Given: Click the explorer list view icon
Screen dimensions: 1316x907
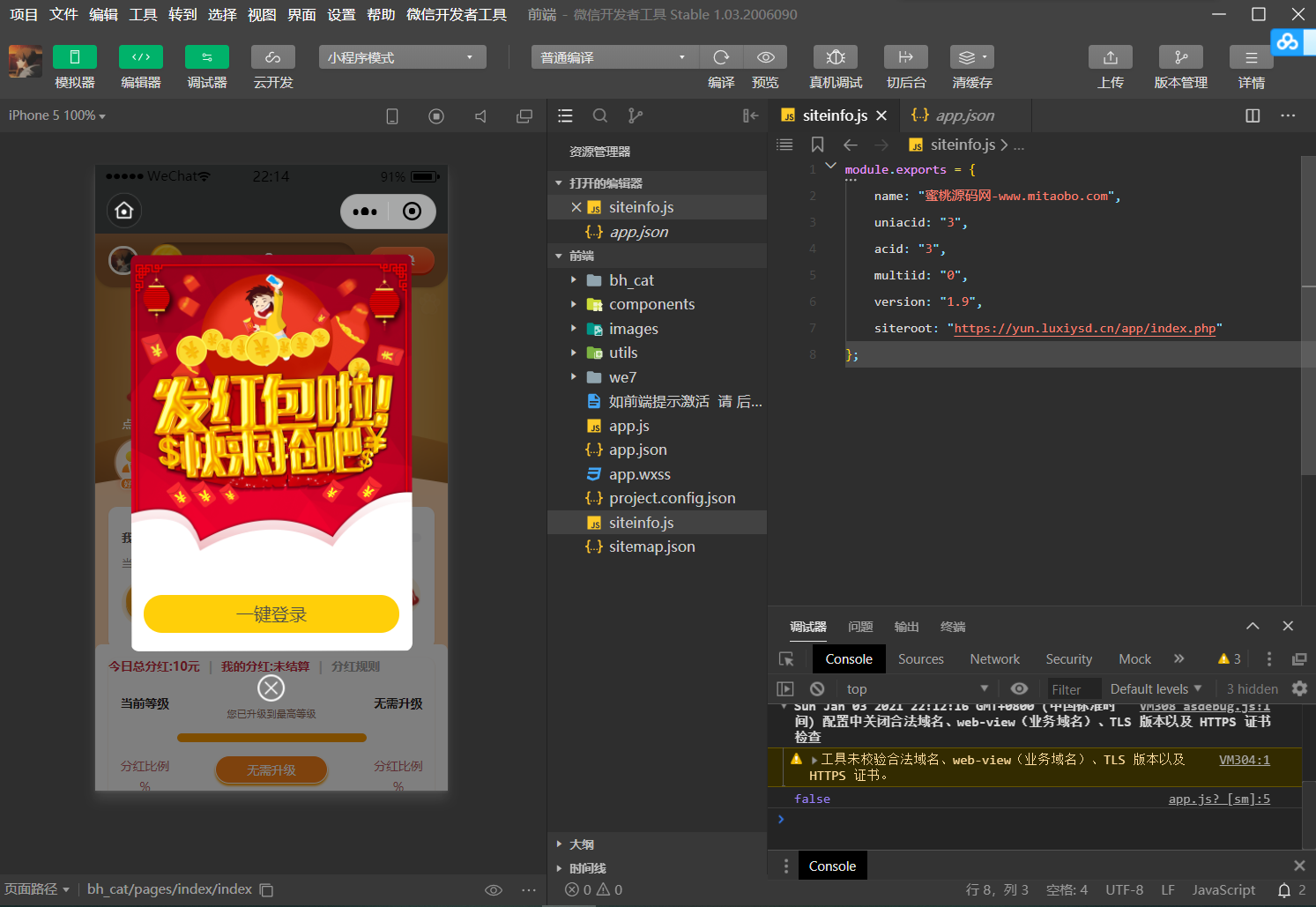Looking at the screenshot, I should coord(566,115).
